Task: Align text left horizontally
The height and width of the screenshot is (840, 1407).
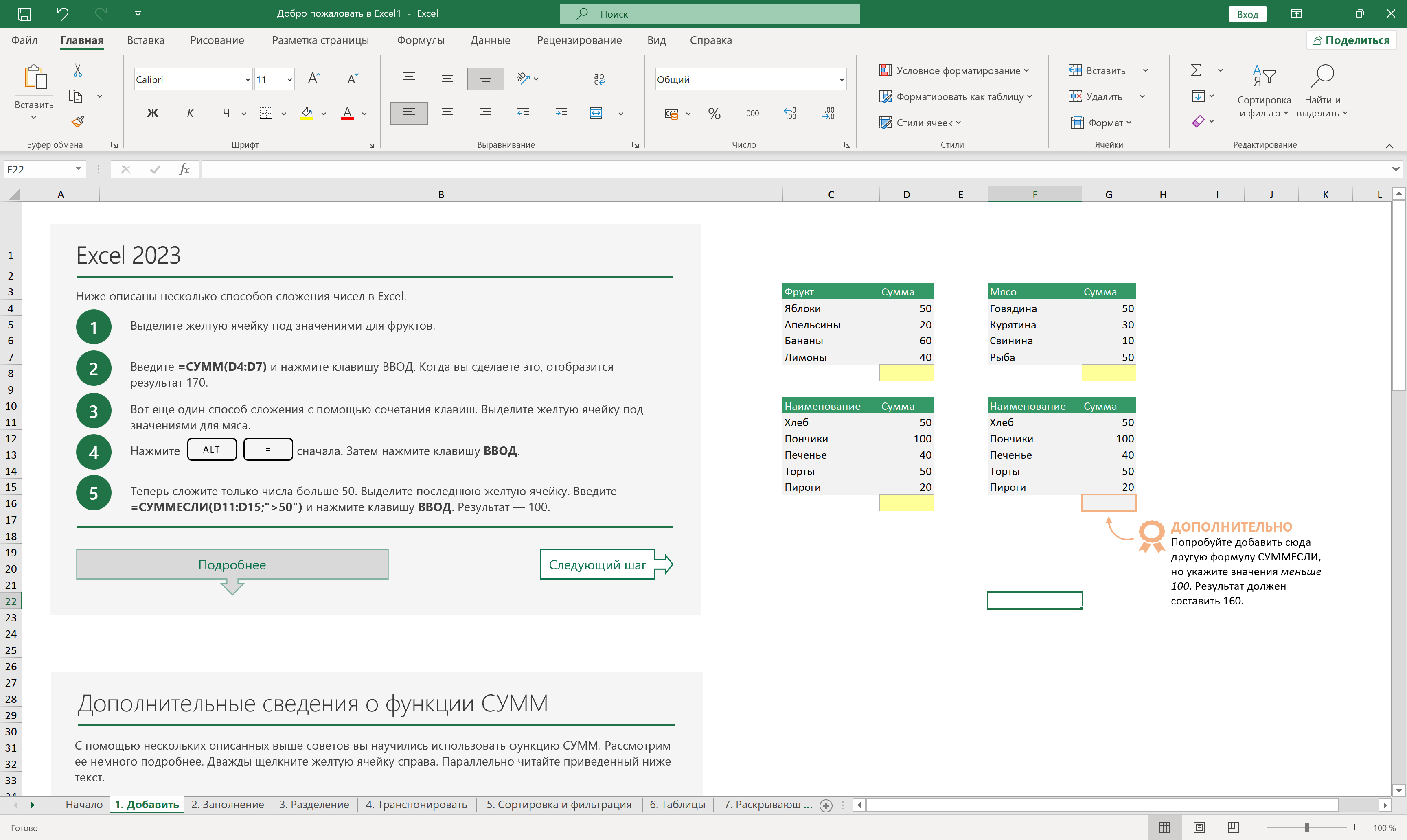Action: coord(409,113)
